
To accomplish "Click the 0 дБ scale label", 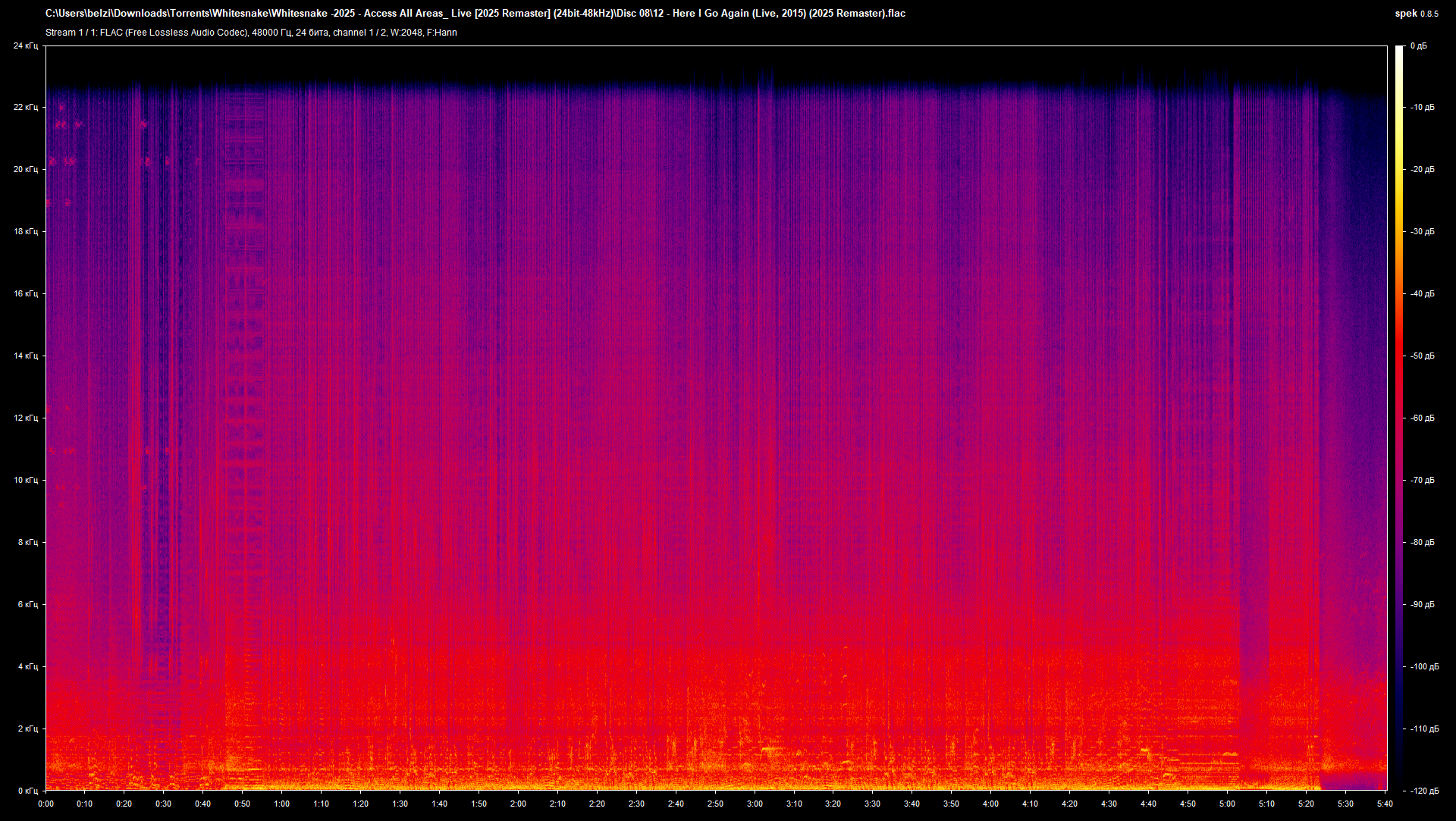I will [1418, 46].
